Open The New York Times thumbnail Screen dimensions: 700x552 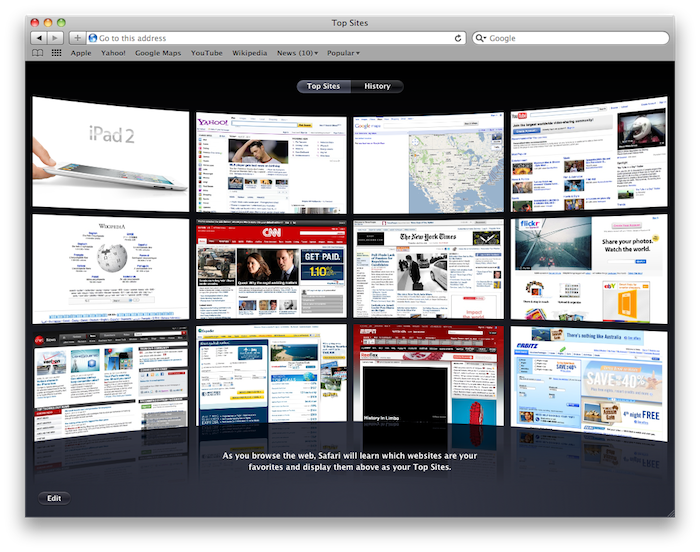429,269
